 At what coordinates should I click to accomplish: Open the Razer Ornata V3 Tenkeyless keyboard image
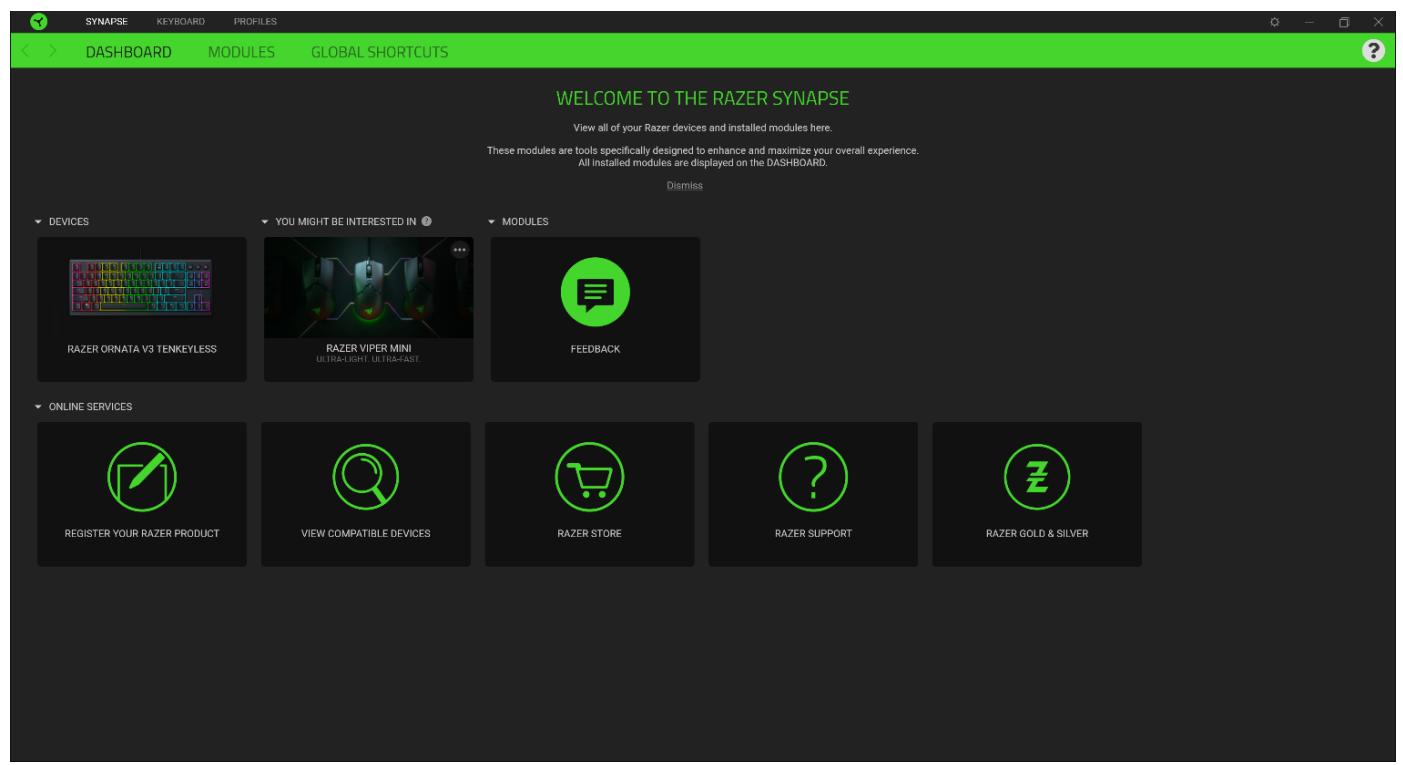point(141,288)
